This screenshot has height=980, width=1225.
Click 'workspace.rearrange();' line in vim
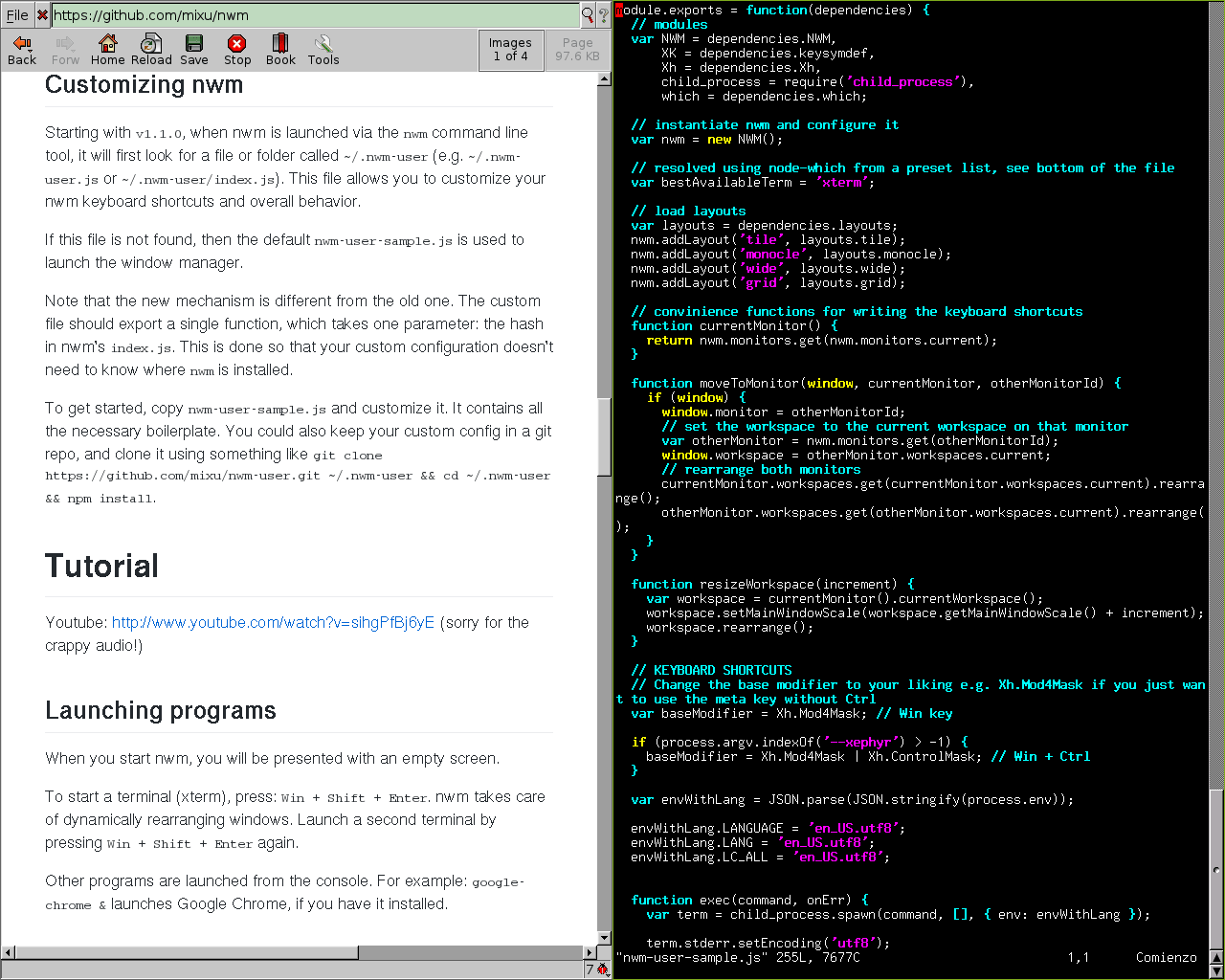click(730, 628)
